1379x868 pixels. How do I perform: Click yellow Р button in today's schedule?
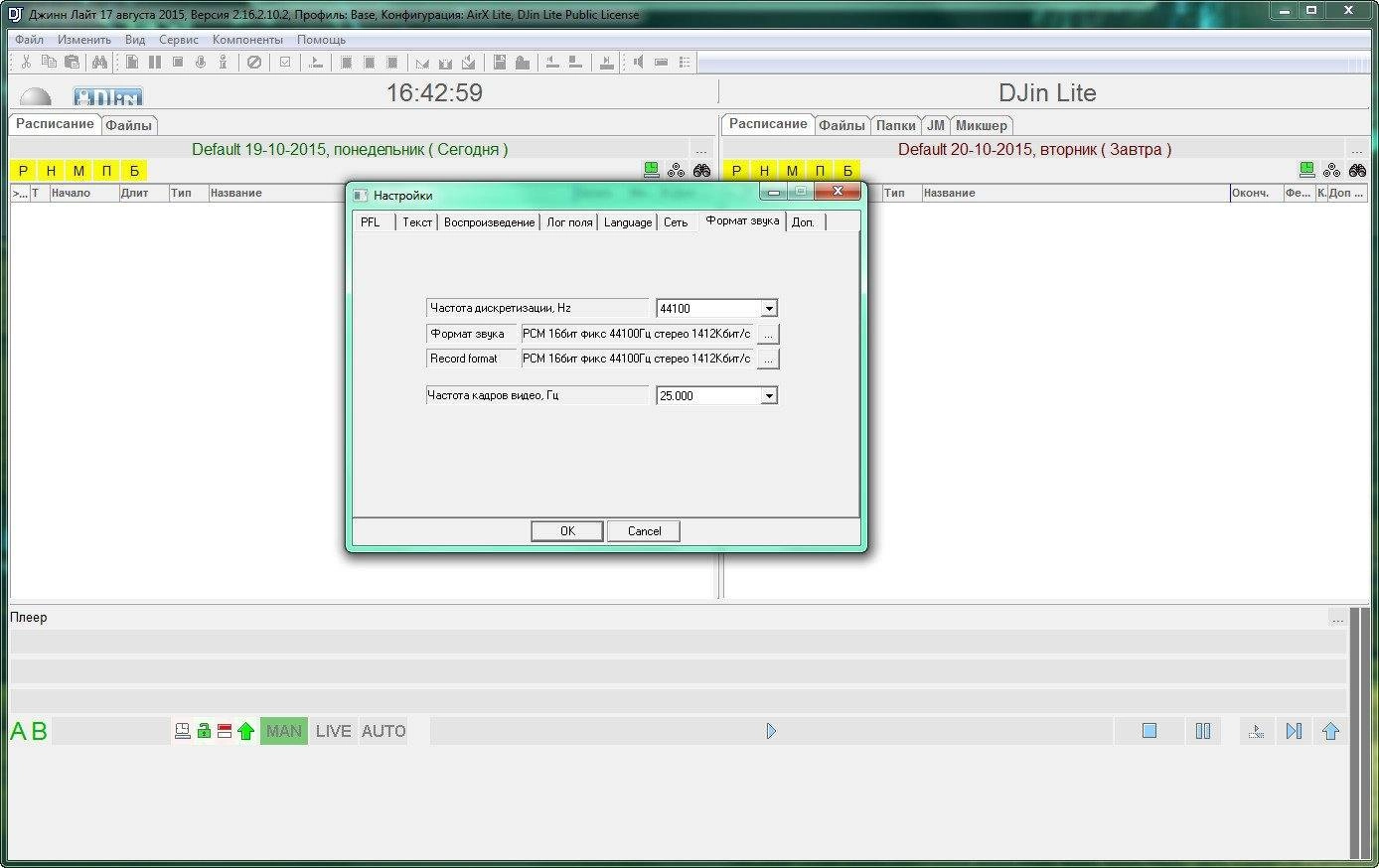pyautogui.click(x=23, y=171)
